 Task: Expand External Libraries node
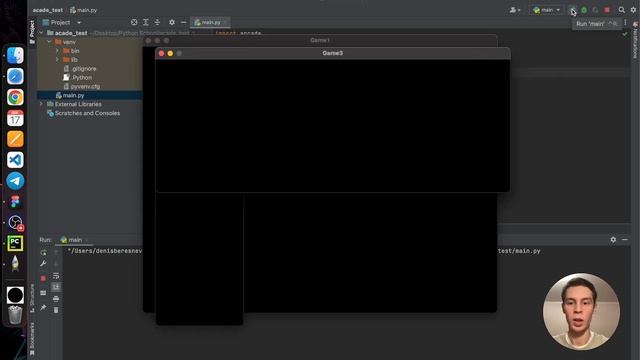41,104
